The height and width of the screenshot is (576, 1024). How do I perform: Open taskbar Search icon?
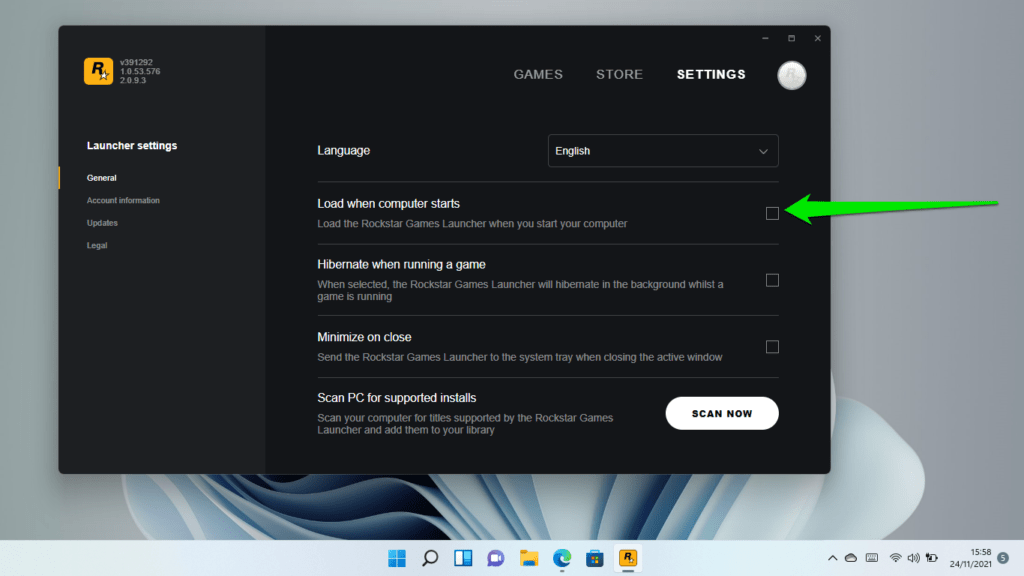click(x=430, y=558)
